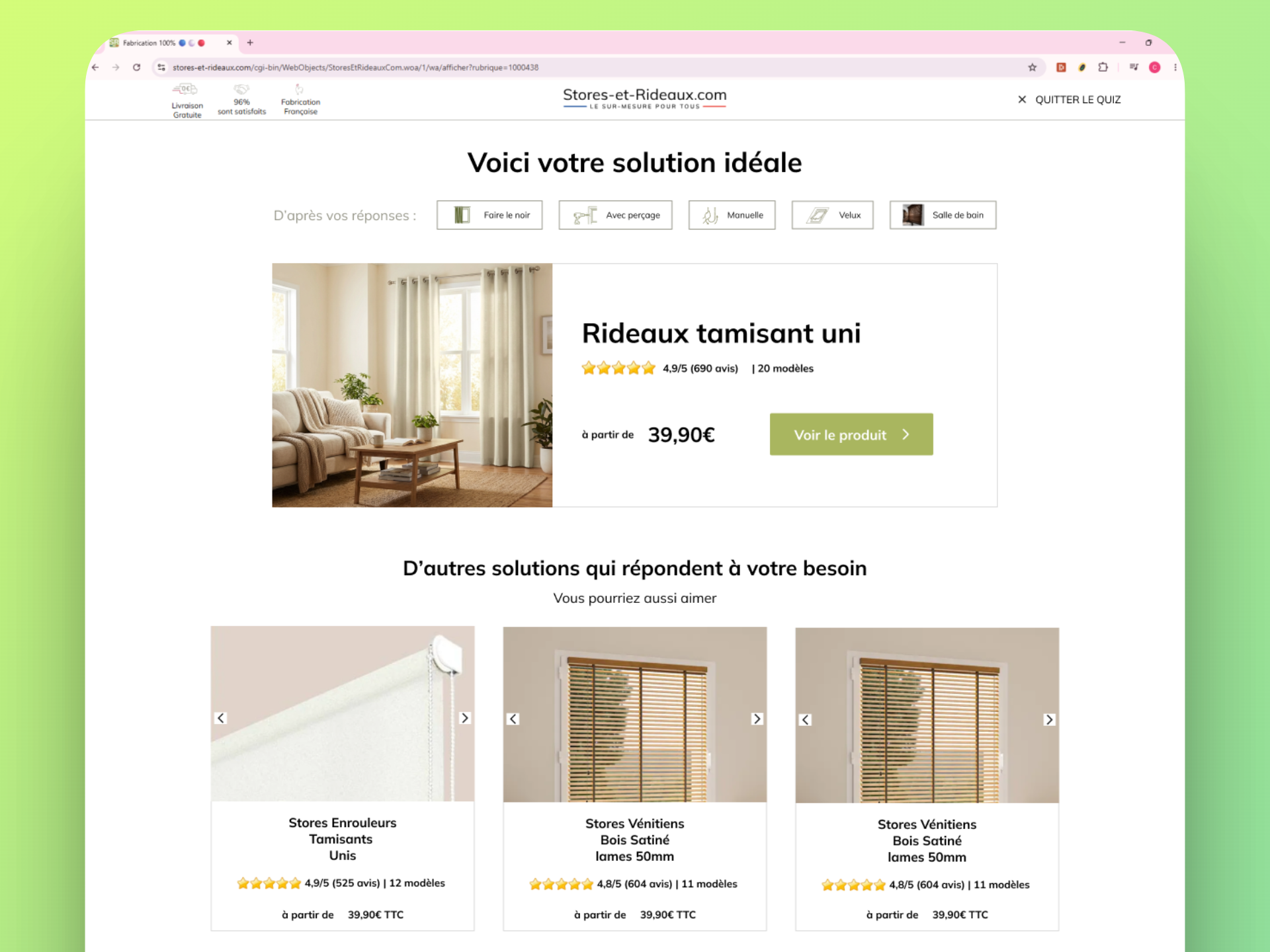1270x952 pixels.
Task: Bookmark this page with the star icon
Action: 1032,67
